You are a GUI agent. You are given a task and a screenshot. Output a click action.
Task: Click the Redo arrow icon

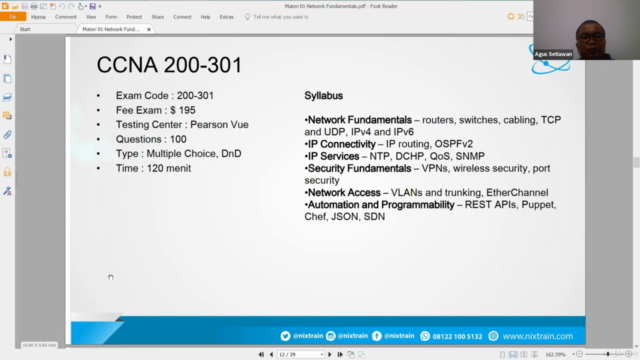[x=71, y=6]
